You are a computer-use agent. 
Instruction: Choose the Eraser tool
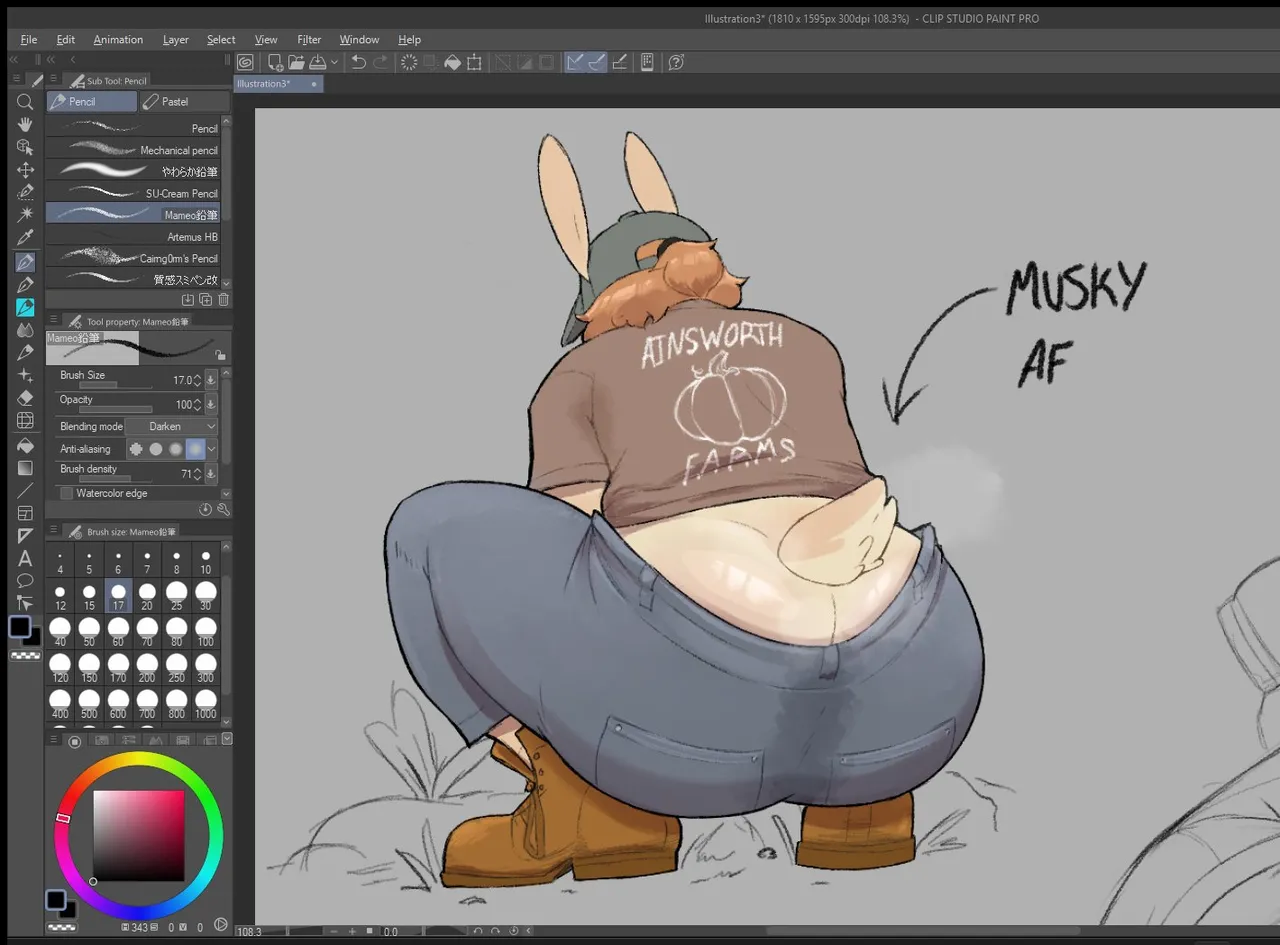tap(25, 398)
